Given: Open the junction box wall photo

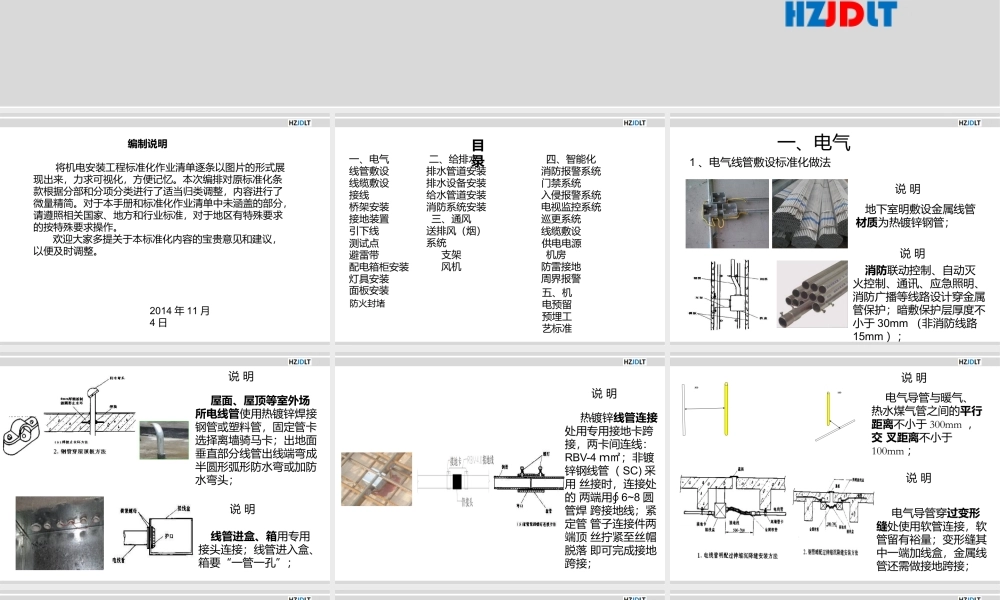Looking at the screenshot, I should [727, 214].
